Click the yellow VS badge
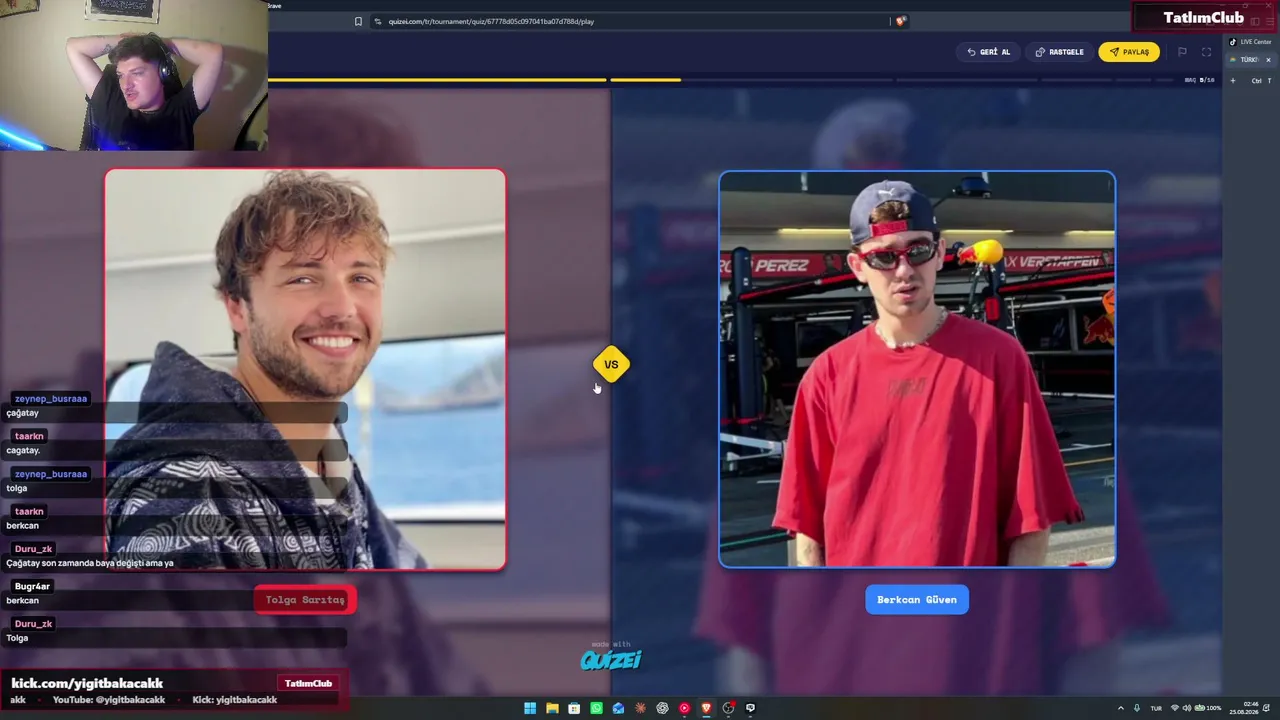 pyautogui.click(x=611, y=364)
